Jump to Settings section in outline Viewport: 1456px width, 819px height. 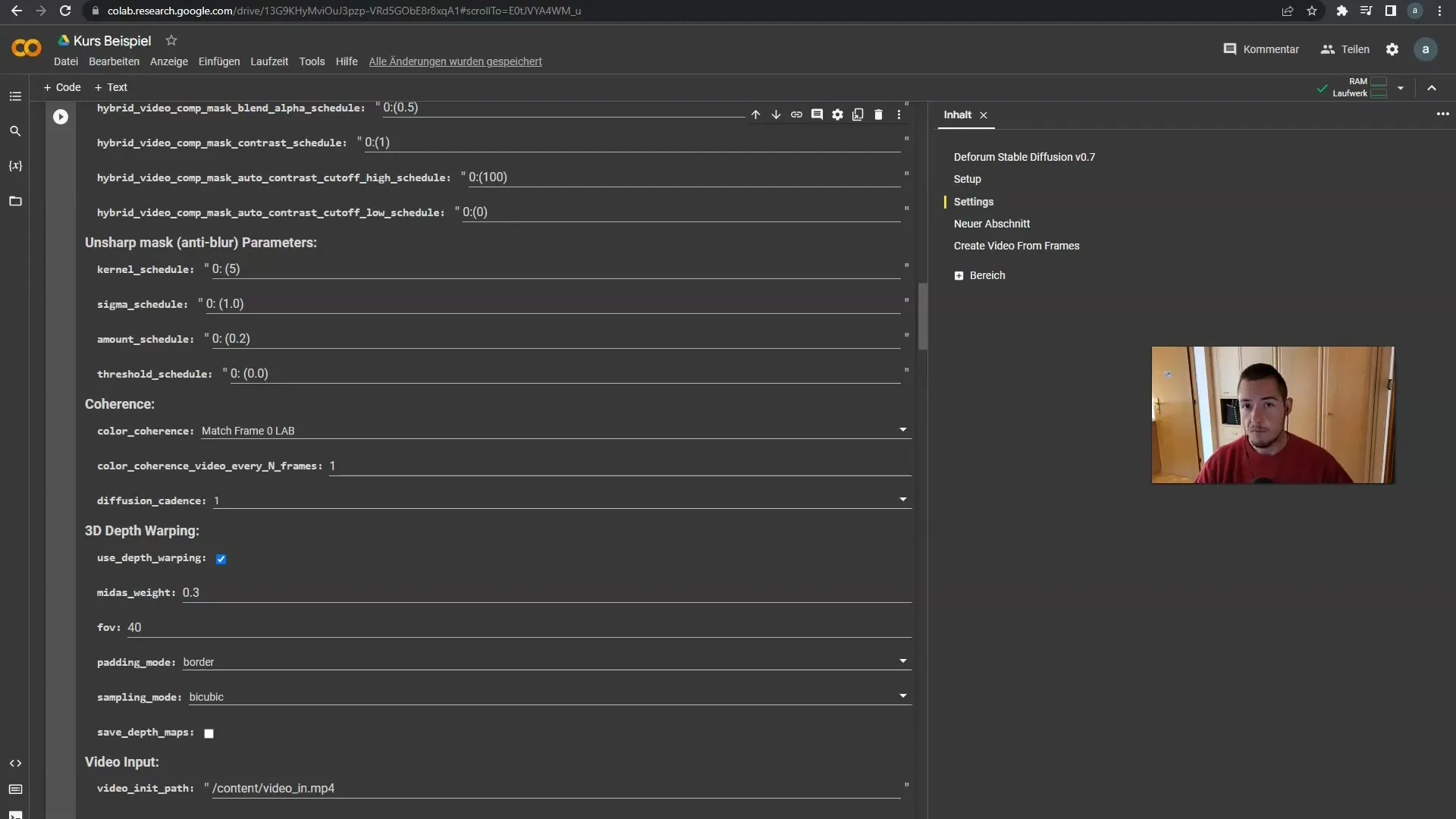973,202
